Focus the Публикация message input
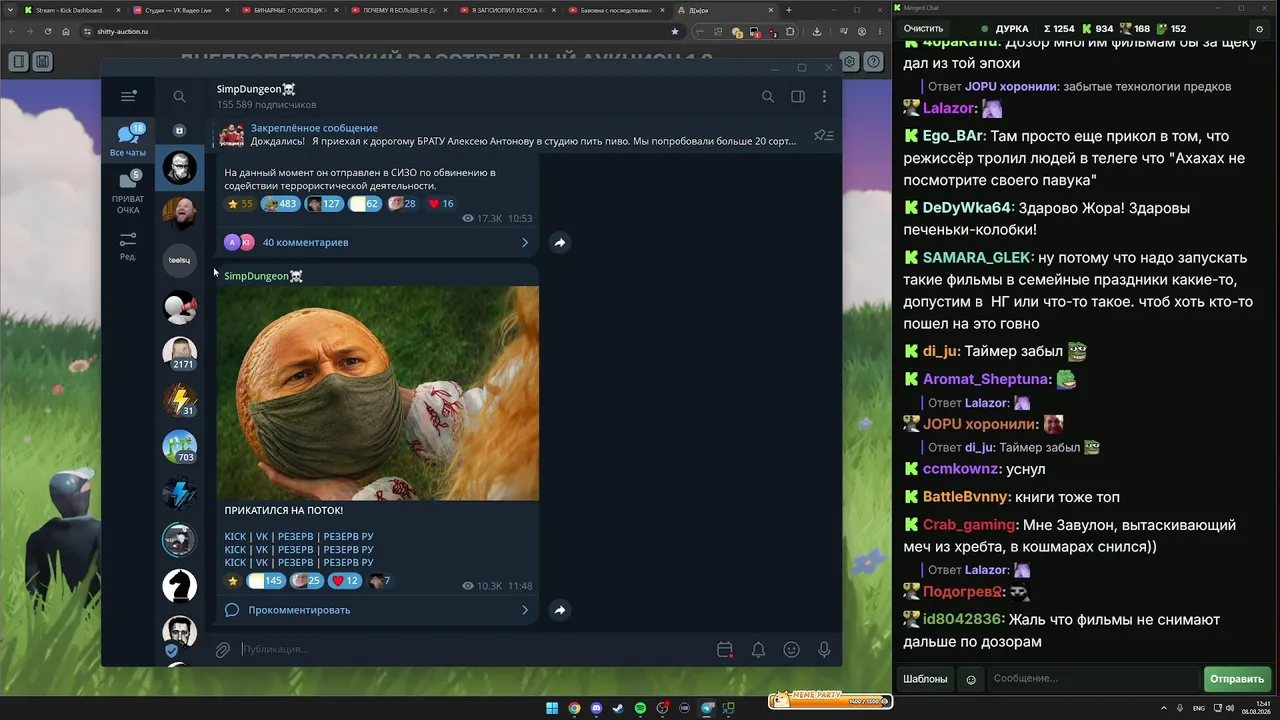Viewport: 1280px width, 720px height. tap(475, 650)
